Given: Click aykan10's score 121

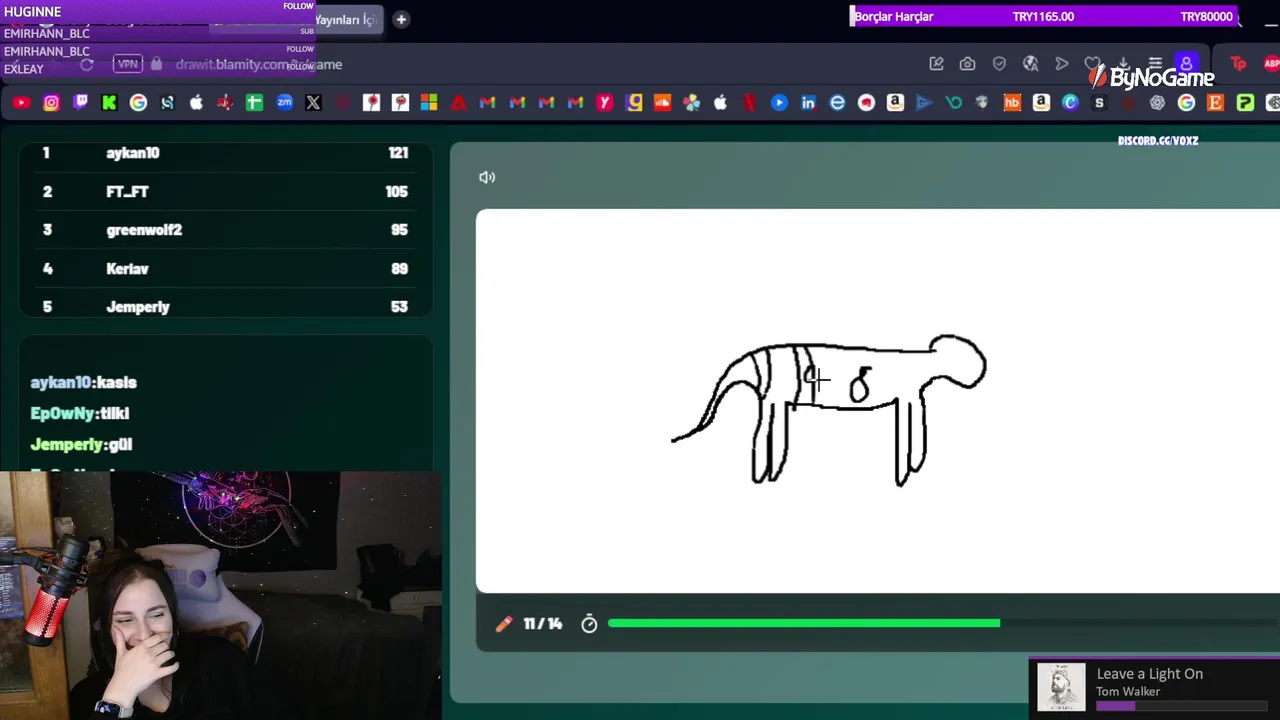Looking at the screenshot, I should click(398, 153).
